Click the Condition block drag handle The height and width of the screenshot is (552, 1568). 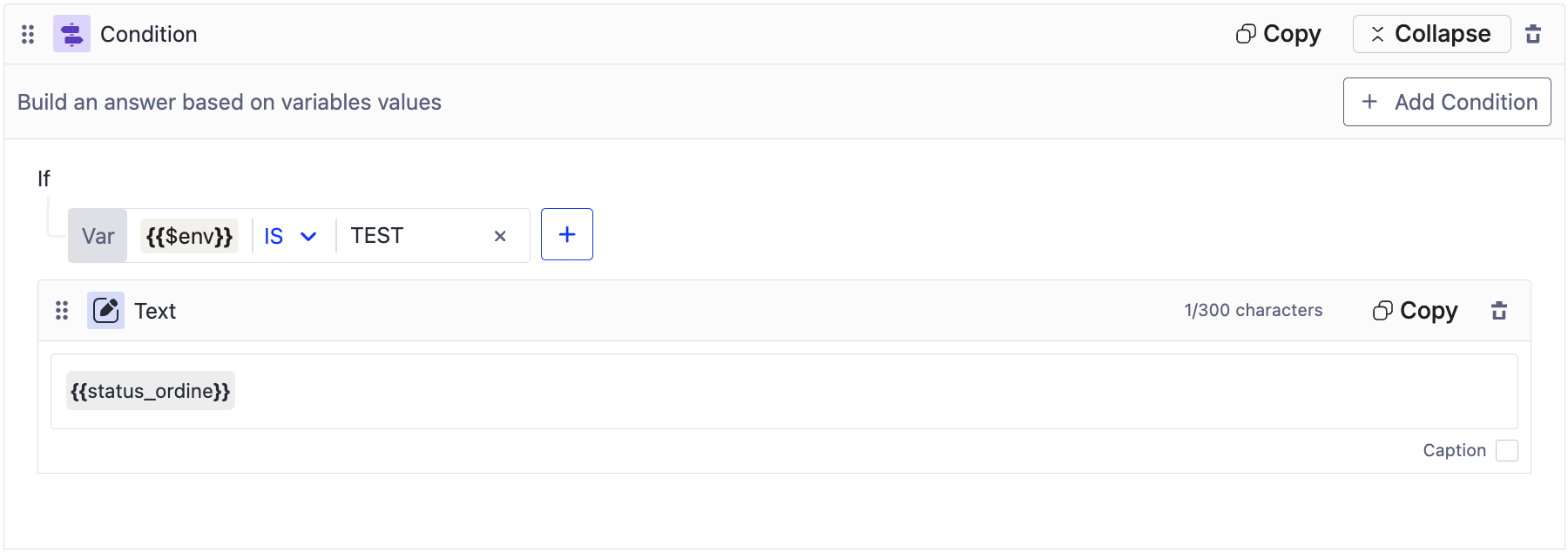point(28,34)
